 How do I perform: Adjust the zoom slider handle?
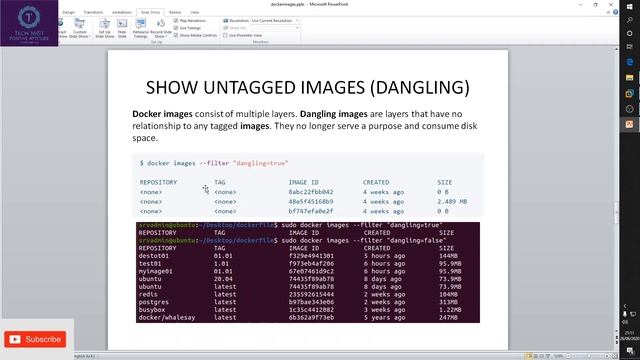(588, 356)
